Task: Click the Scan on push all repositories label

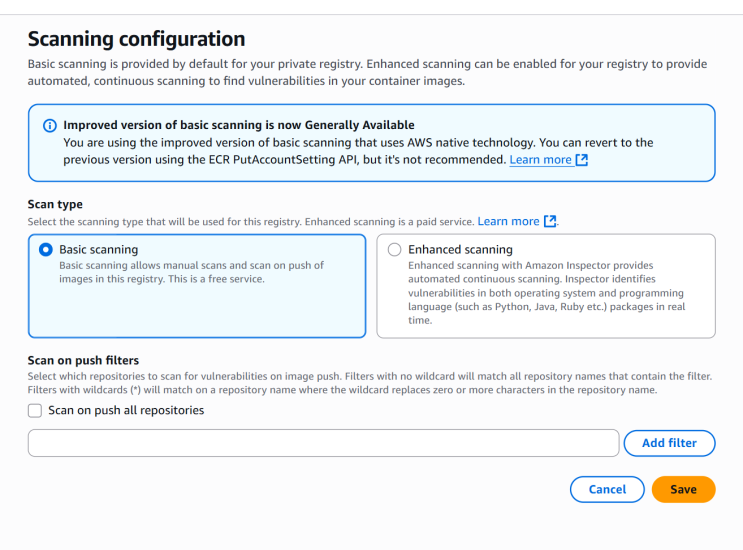Action: tap(126, 410)
